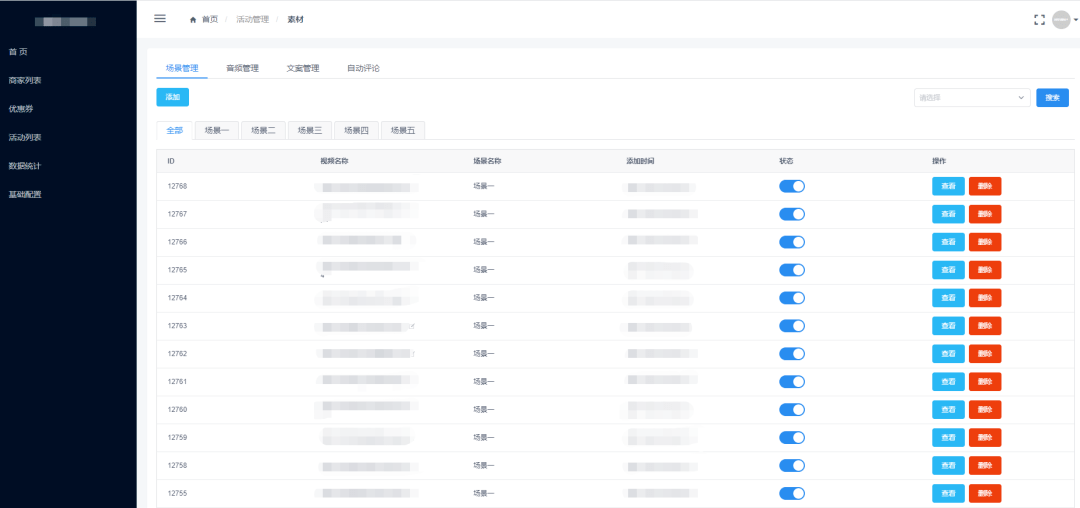Click the blue 搜索 button
Image resolution: width=1080 pixels, height=508 pixels.
(1052, 98)
